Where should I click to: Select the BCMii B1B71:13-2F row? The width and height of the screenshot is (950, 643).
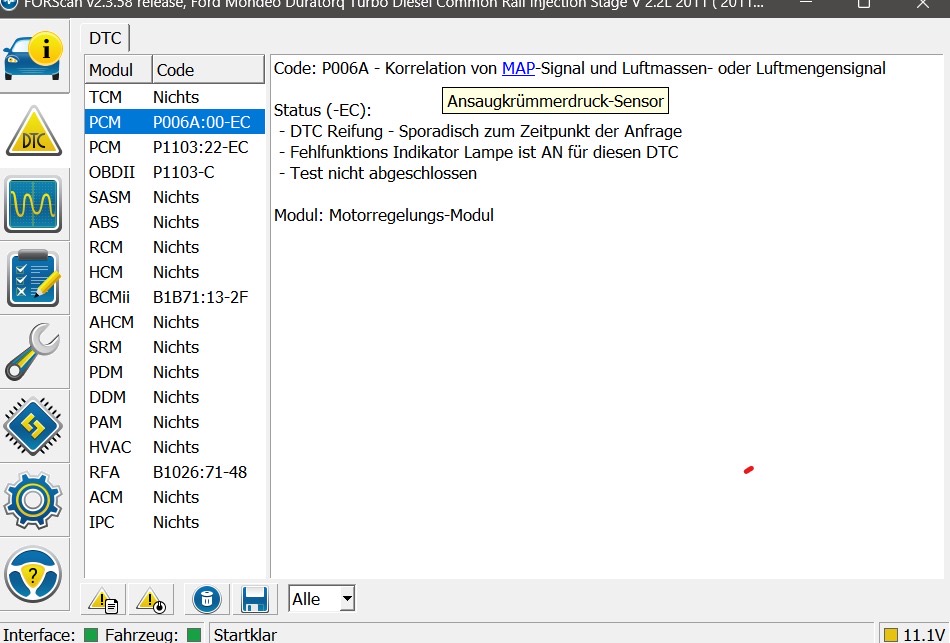(x=175, y=297)
